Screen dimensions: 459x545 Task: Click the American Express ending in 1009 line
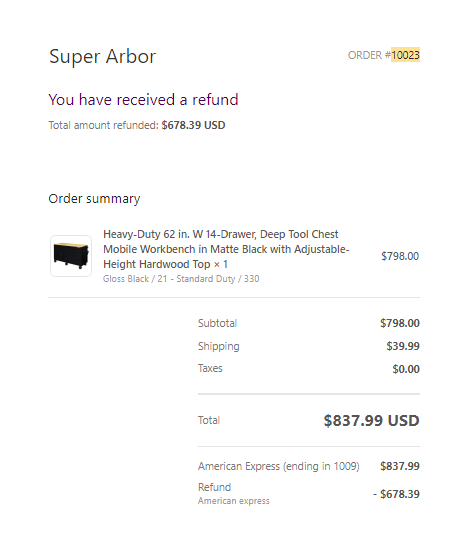tap(279, 466)
